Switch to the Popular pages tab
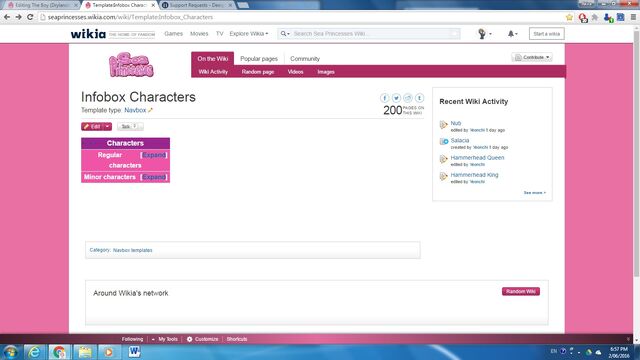Image resolution: width=640 pixels, height=360 pixels. (259, 59)
